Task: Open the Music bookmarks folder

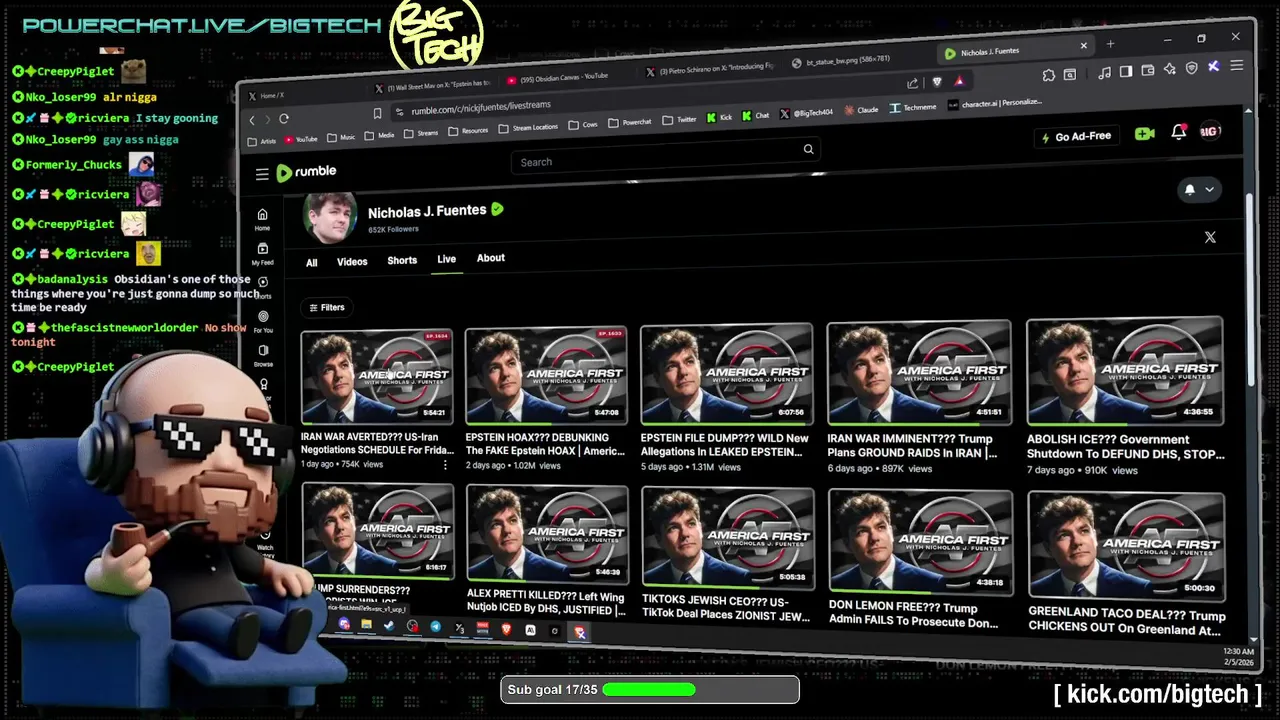Action: 341,137
